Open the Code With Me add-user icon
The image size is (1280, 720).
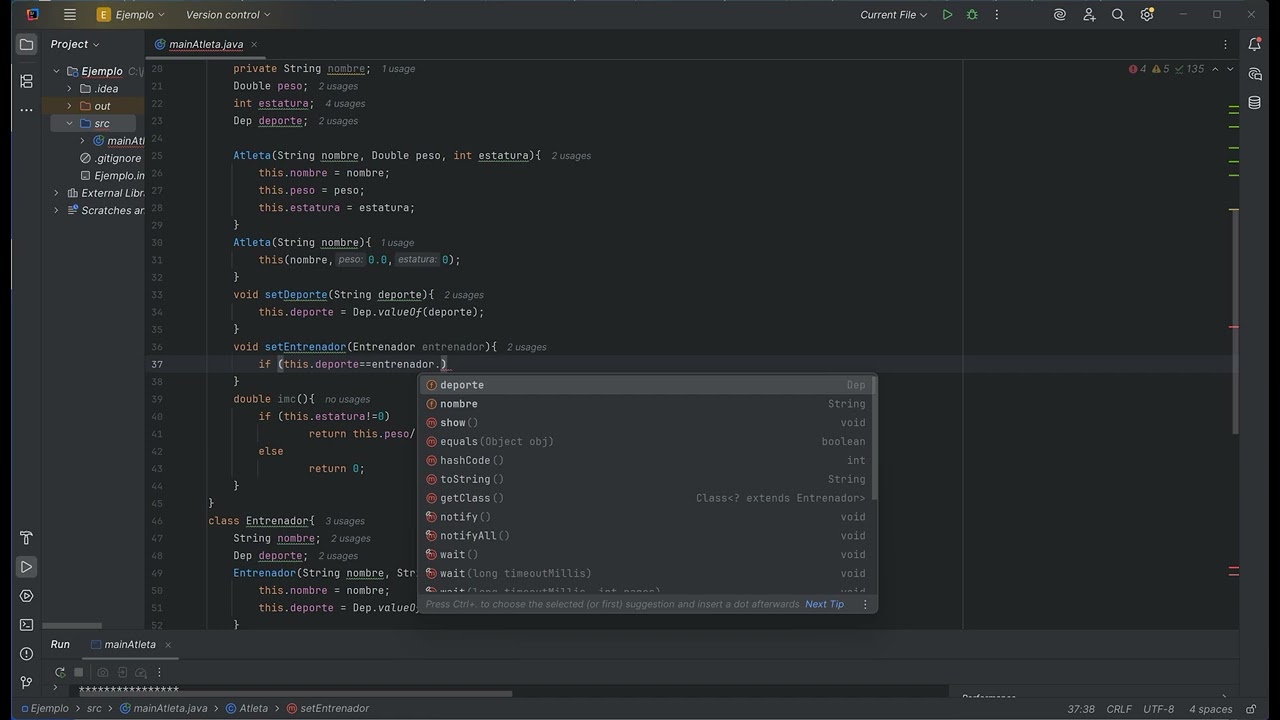[1089, 15]
